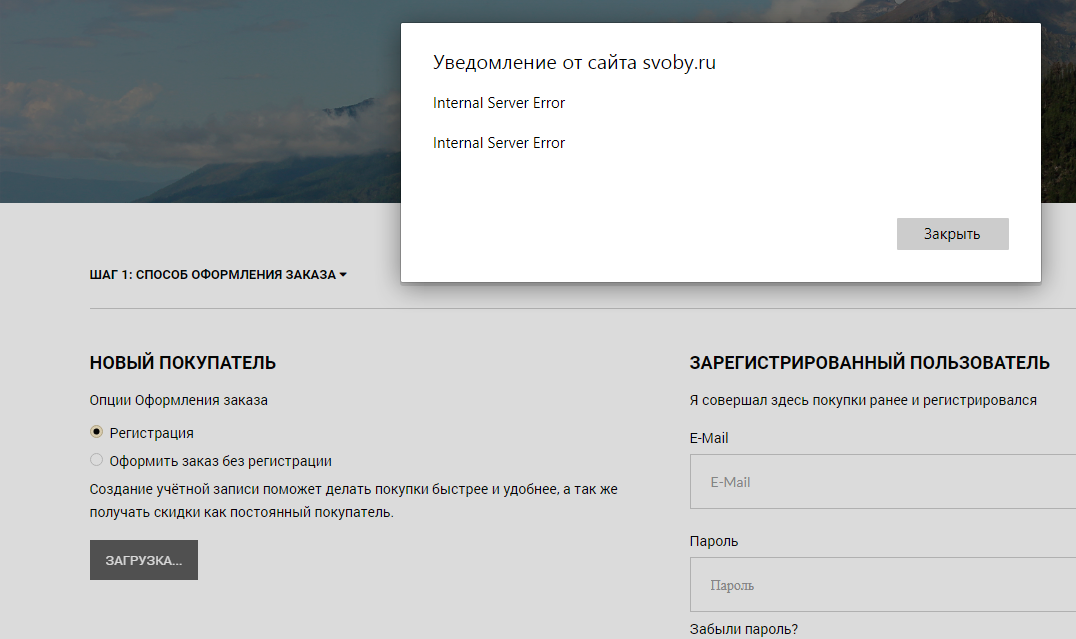Click the second Internal Server Error message
1076x639 pixels.
pos(499,143)
